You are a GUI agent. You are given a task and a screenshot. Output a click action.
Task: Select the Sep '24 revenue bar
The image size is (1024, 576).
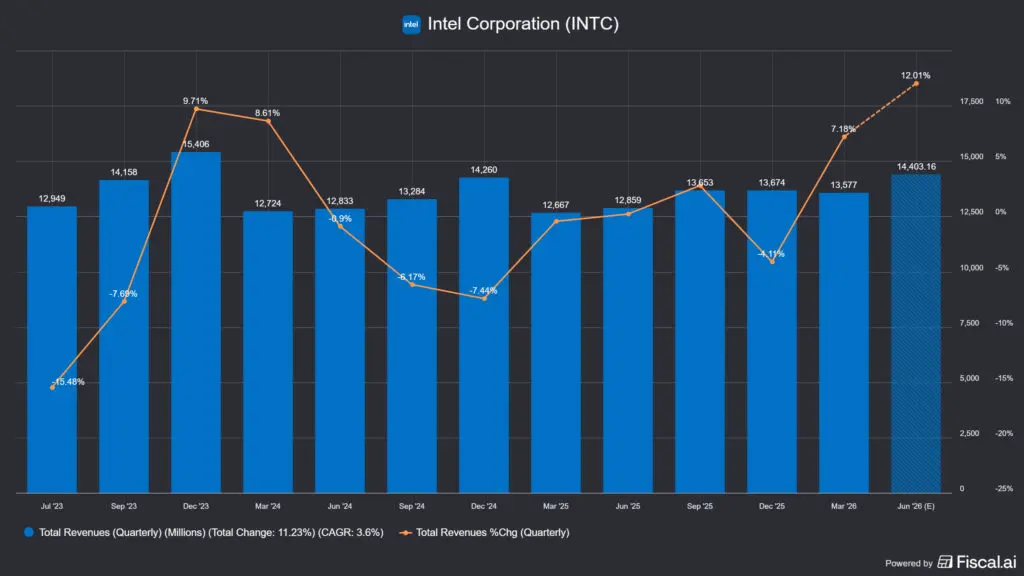click(x=412, y=346)
